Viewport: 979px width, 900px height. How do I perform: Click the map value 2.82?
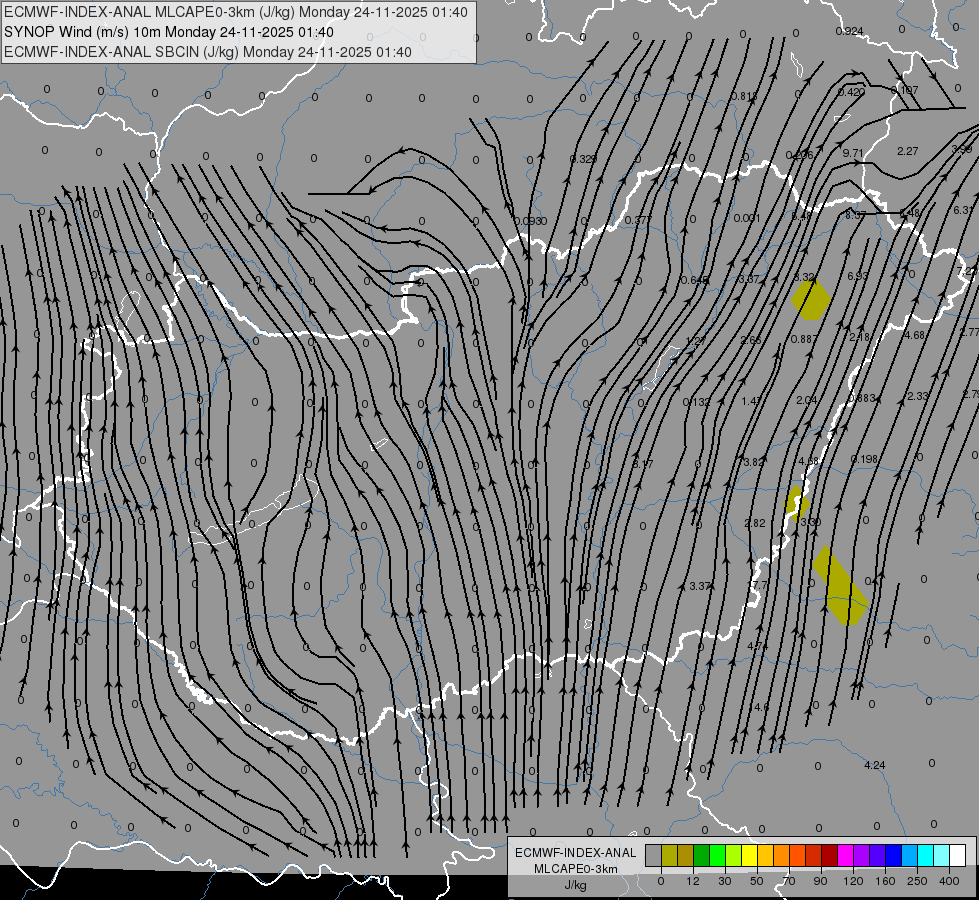(x=755, y=523)
